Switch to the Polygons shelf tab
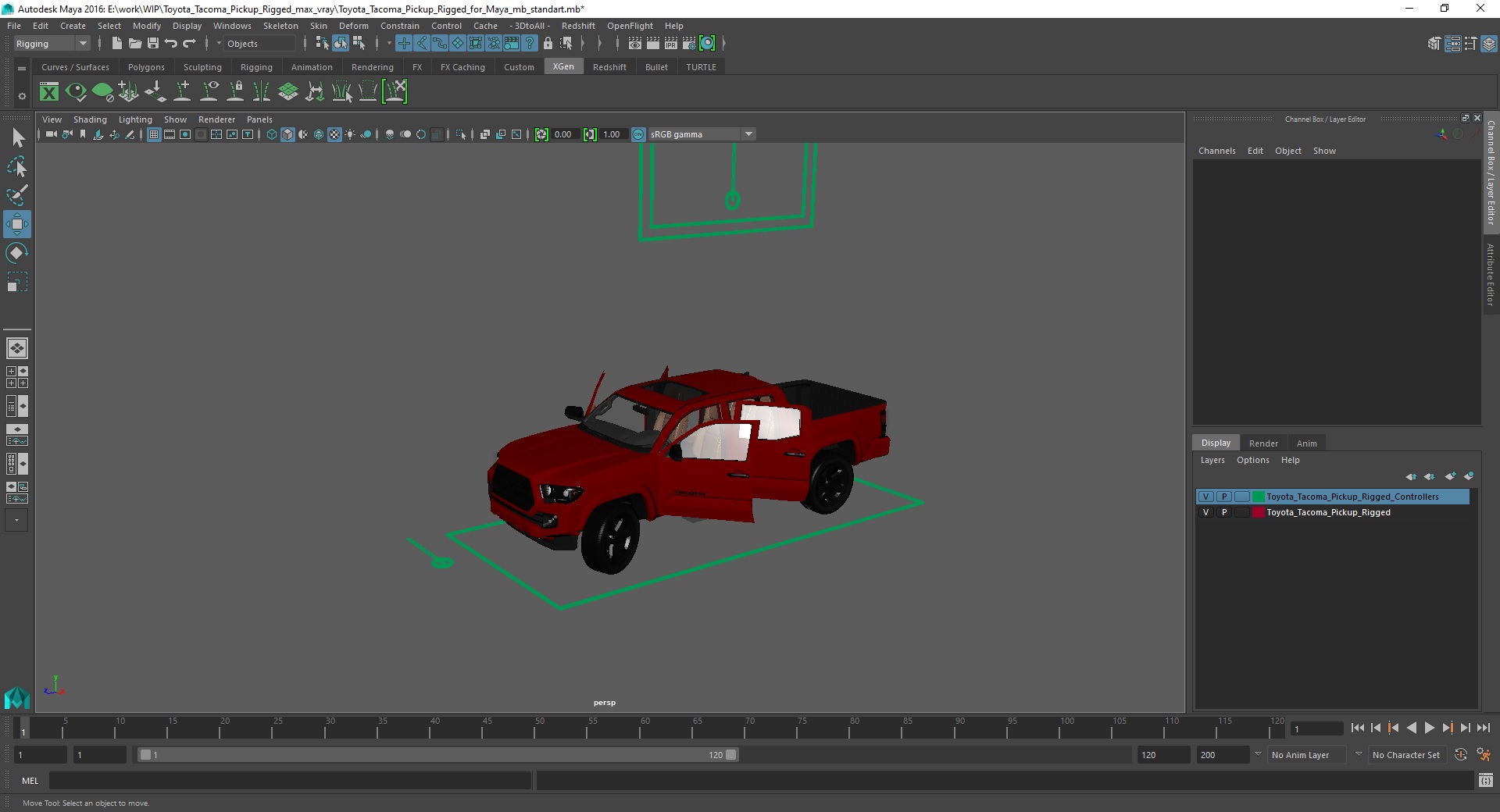 pyautogui.click(x=146, y=67)
